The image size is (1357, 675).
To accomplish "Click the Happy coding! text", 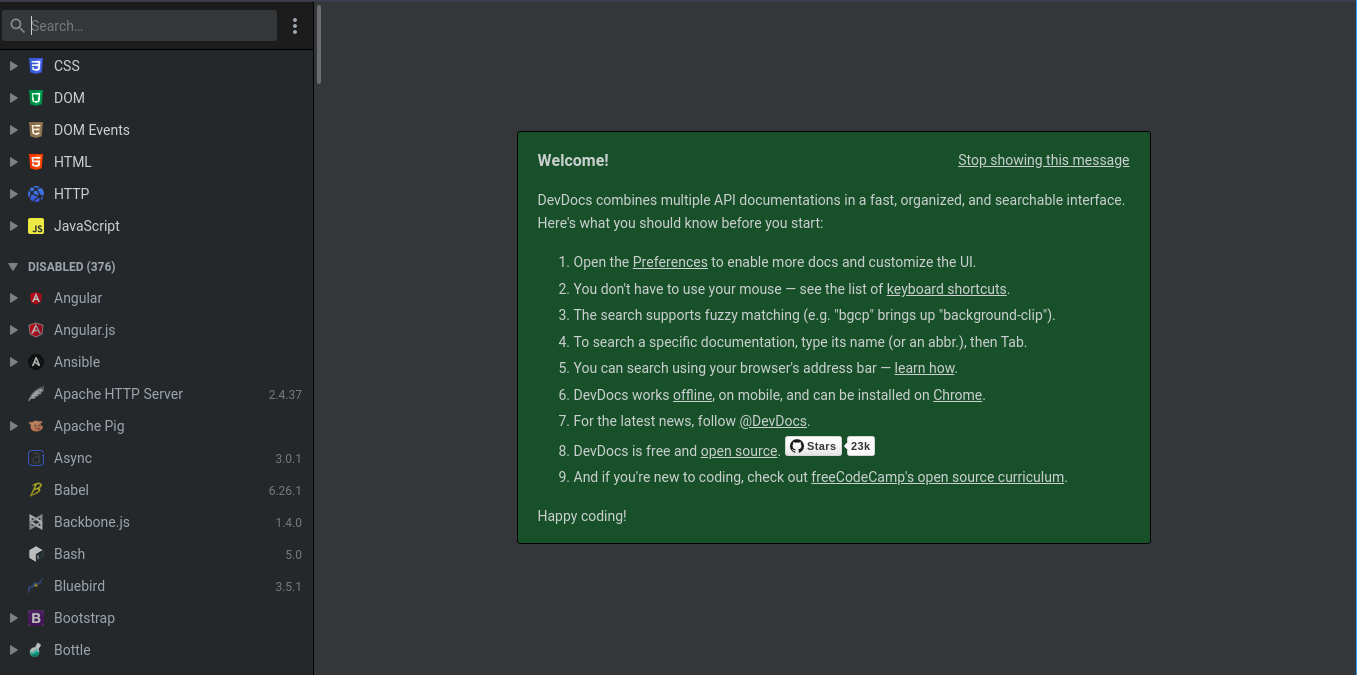I will tap(582, 516).
